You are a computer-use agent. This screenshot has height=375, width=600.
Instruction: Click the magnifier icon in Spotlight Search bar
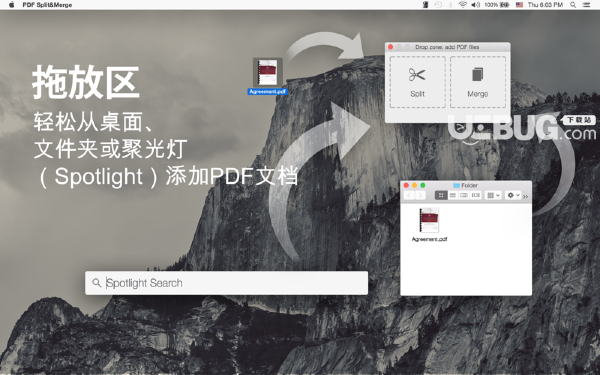click(x=96, y=283)
